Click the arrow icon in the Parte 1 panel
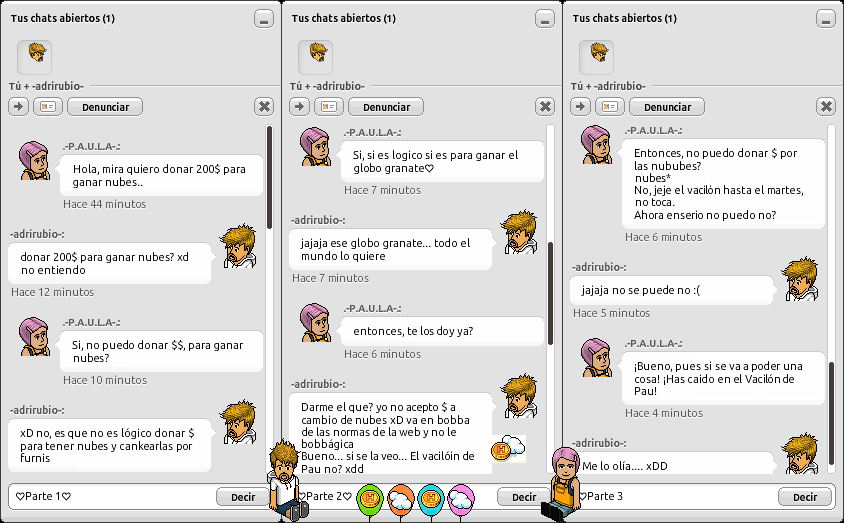Viewport: 844px width, 523px height. click(x=18, y=107)
